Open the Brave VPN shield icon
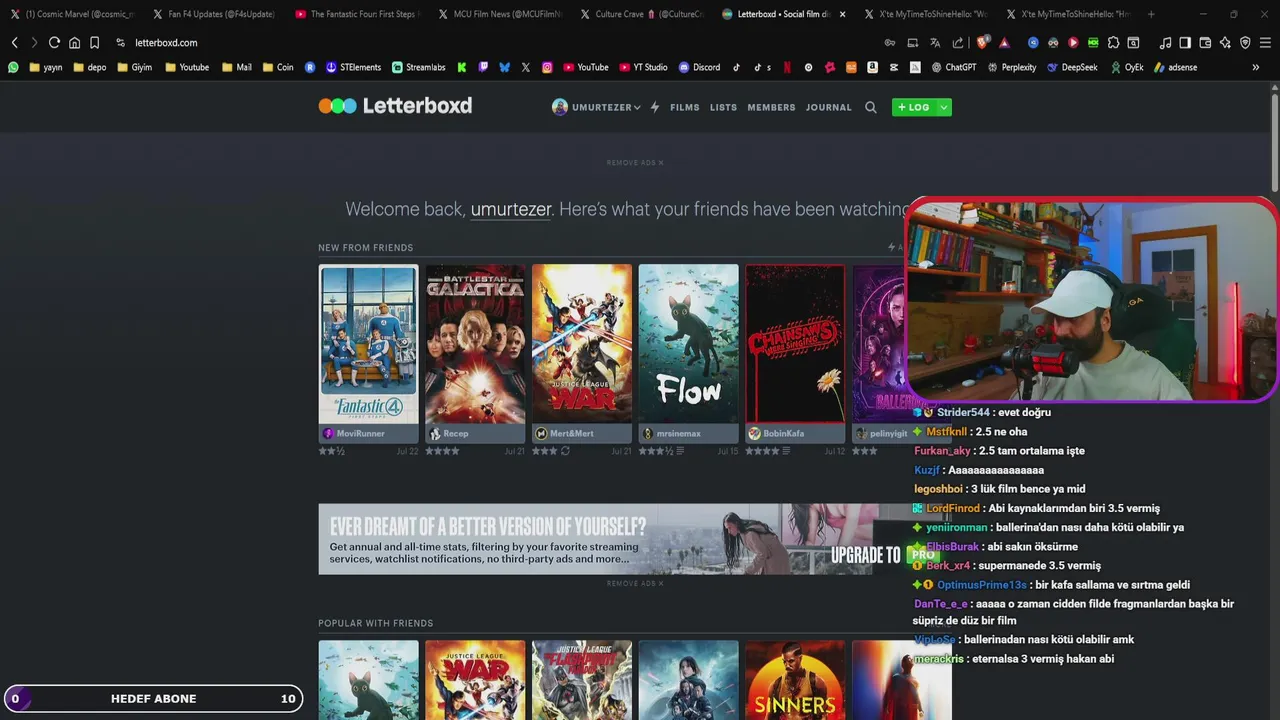 coord(1245,43)
